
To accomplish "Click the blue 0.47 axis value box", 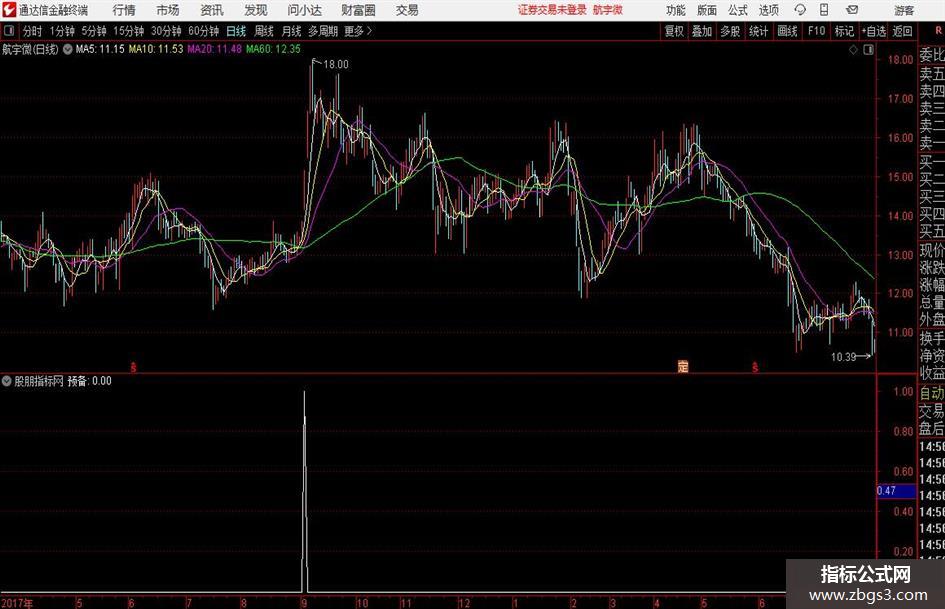I will pos(896,491).
